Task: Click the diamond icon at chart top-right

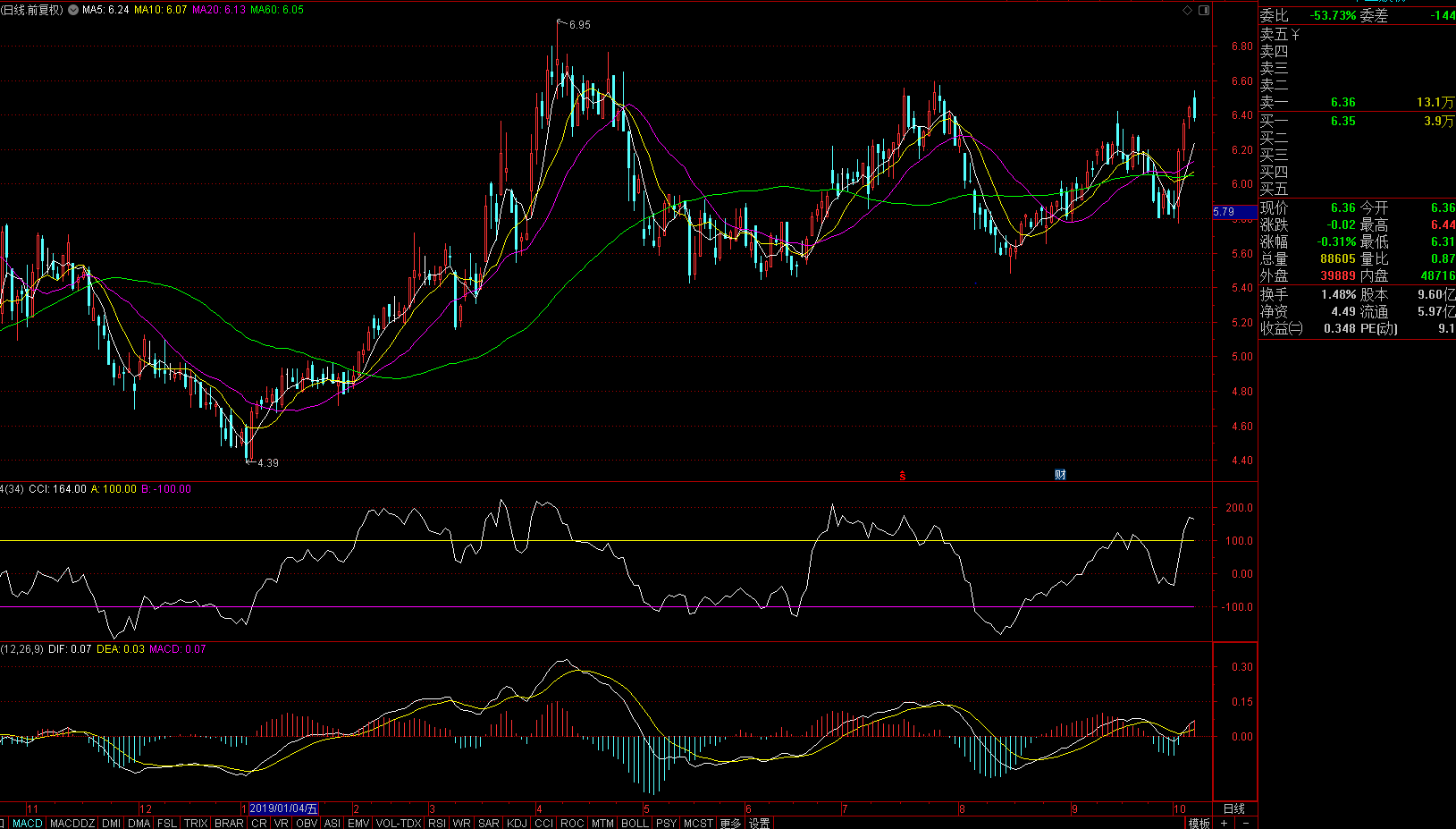Action: point(1187,10)
